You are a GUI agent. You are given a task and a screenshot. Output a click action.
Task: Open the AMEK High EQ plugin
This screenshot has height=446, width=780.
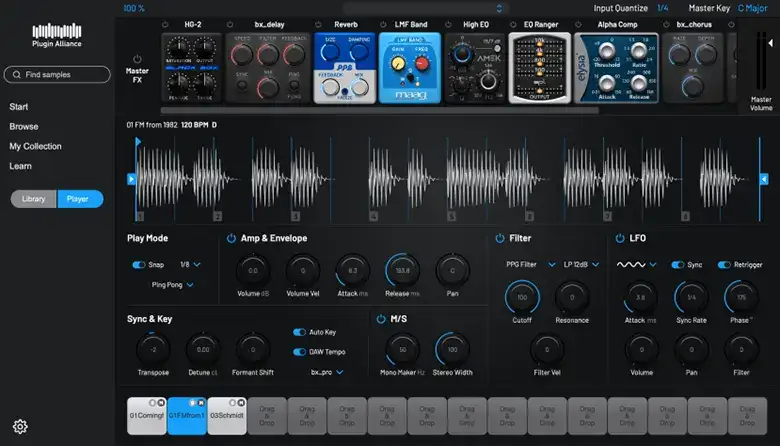click(x=475, y=68)
